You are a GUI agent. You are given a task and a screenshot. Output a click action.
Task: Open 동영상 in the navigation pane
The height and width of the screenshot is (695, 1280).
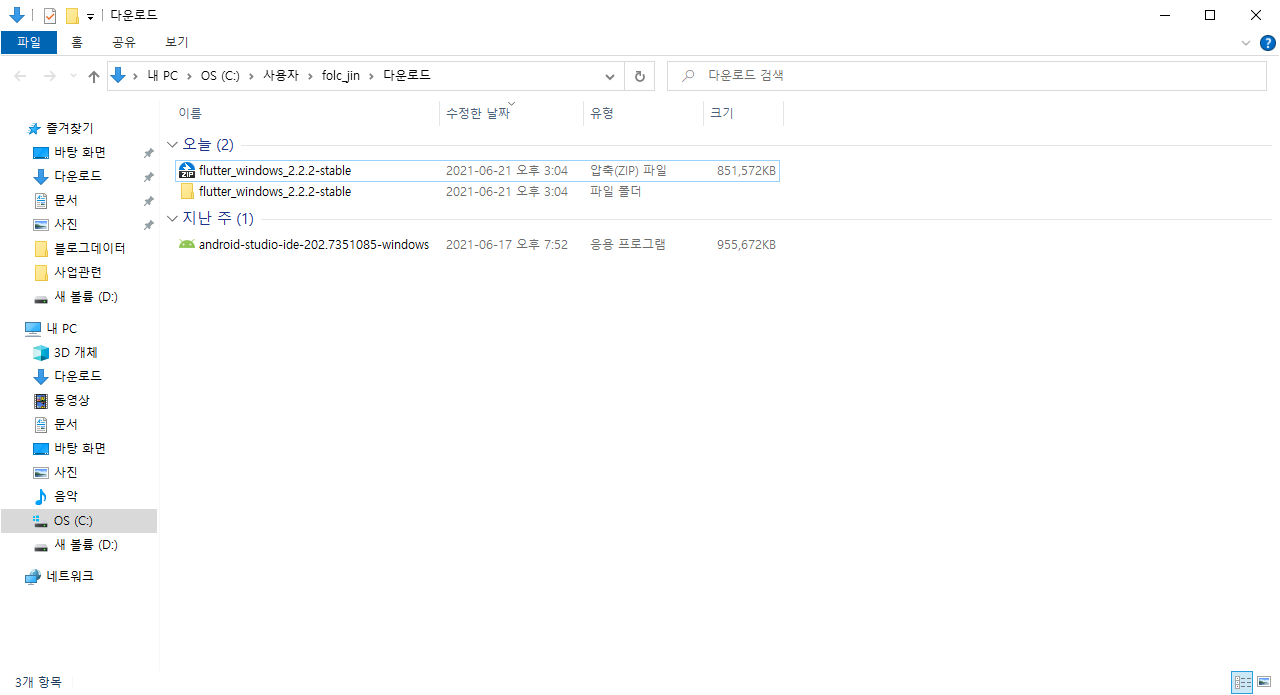click(72, 401)
